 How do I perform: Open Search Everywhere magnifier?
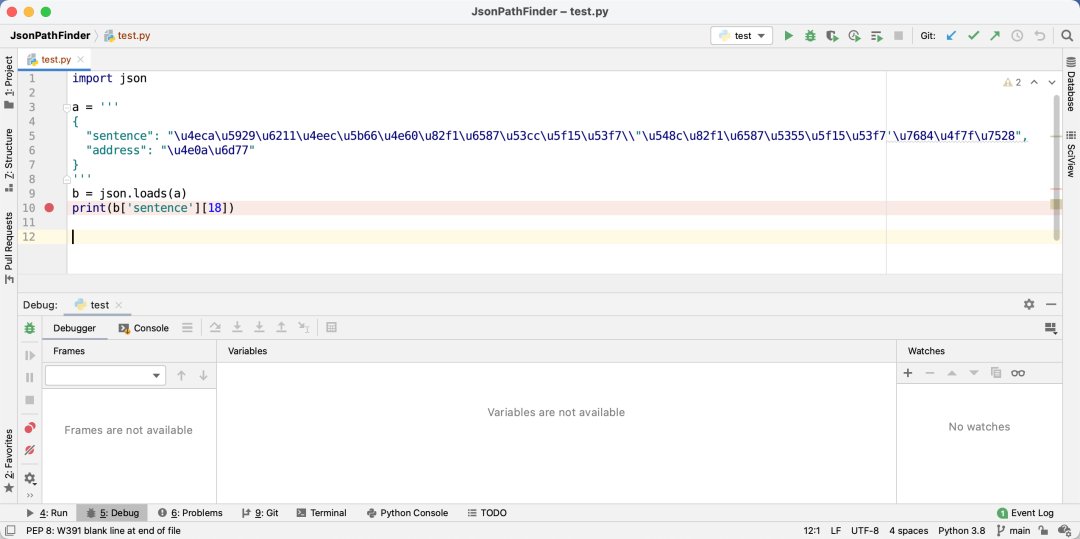(x=1068, y=35)
